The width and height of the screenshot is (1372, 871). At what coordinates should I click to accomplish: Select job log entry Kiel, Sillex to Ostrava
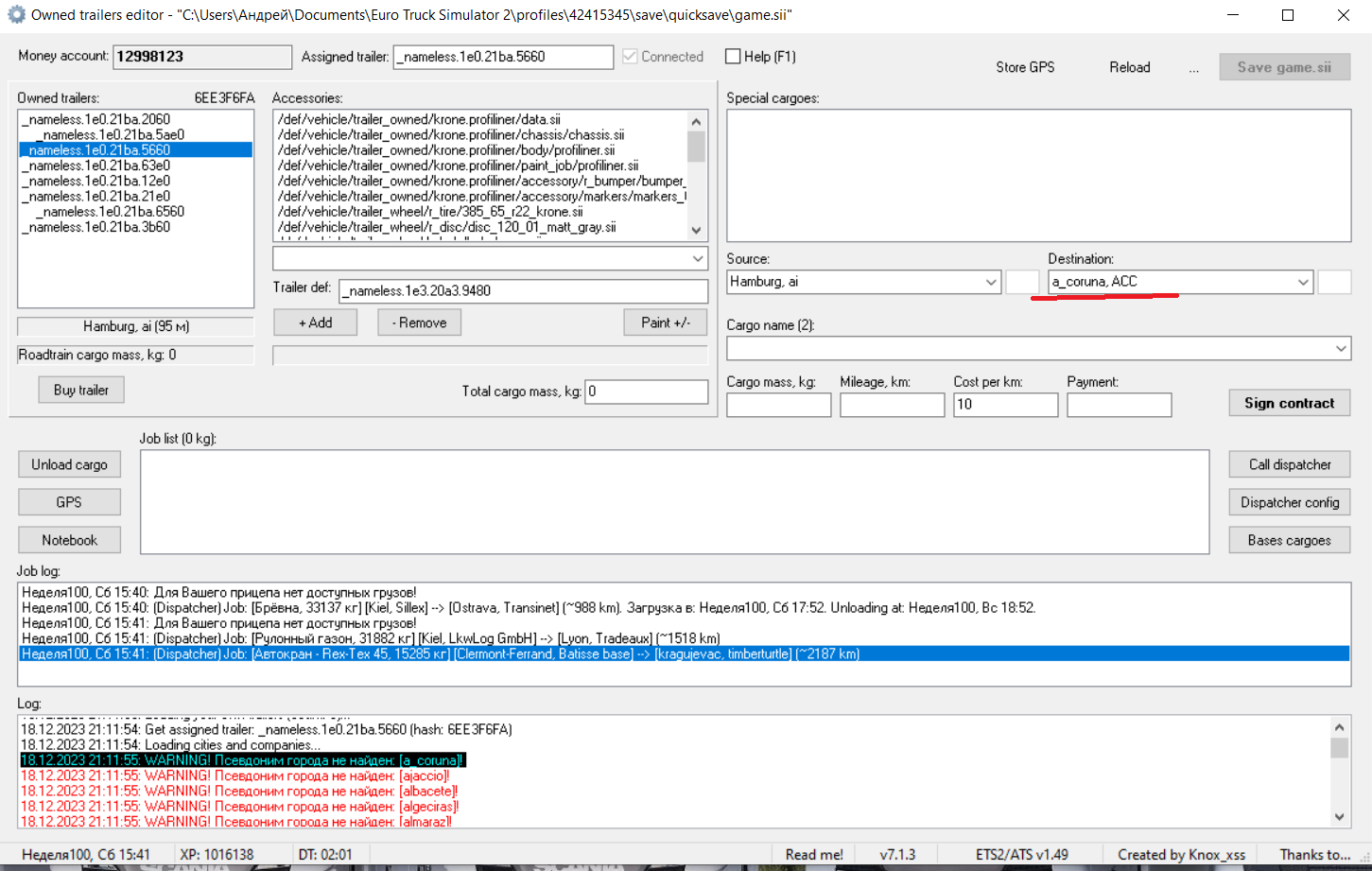pyautogui.click(x=685, y=608)
